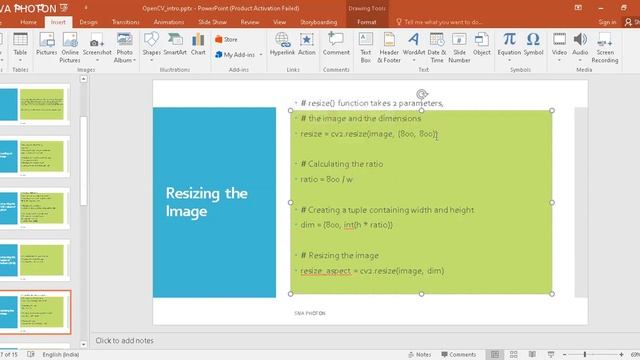Open the Design tab

point(88,22)
